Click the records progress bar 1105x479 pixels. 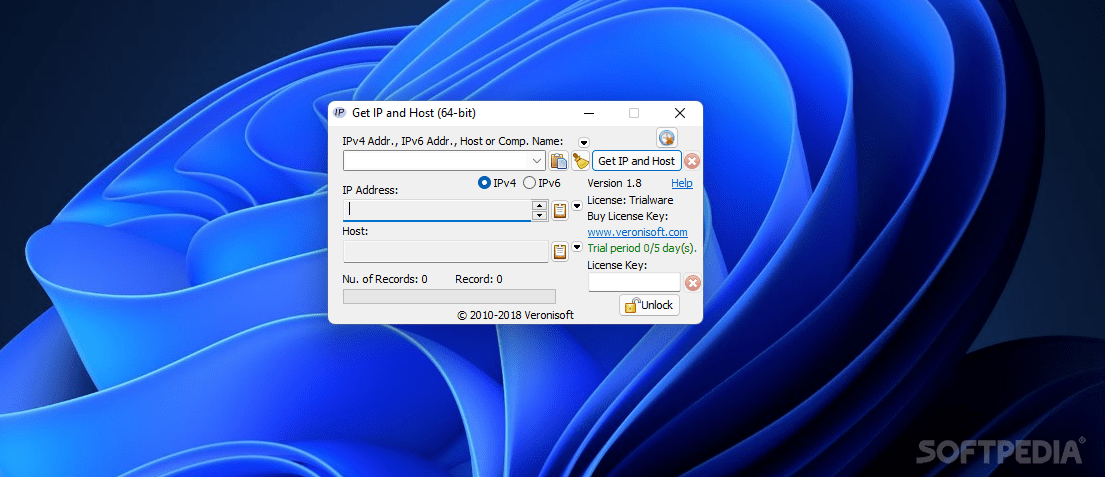tap(449, 297)
